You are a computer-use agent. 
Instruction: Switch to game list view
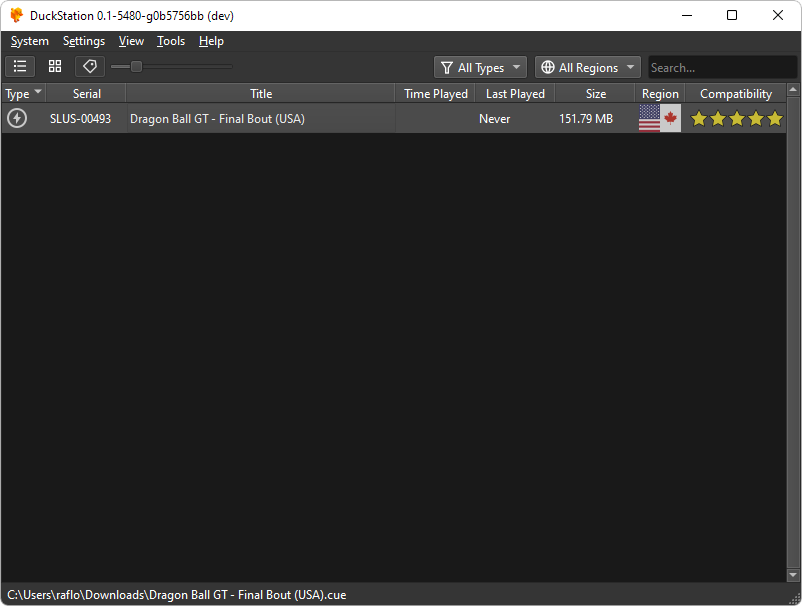point(20,66)
